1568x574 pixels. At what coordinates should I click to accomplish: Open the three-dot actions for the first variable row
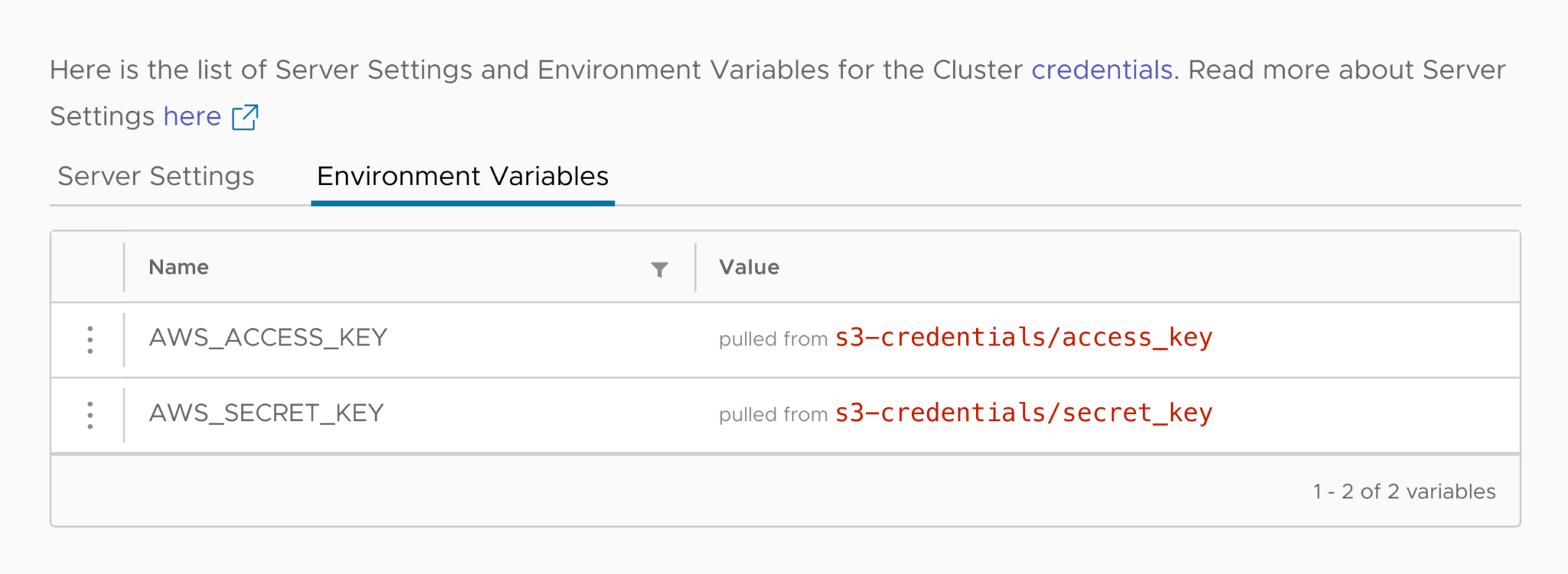90,339
